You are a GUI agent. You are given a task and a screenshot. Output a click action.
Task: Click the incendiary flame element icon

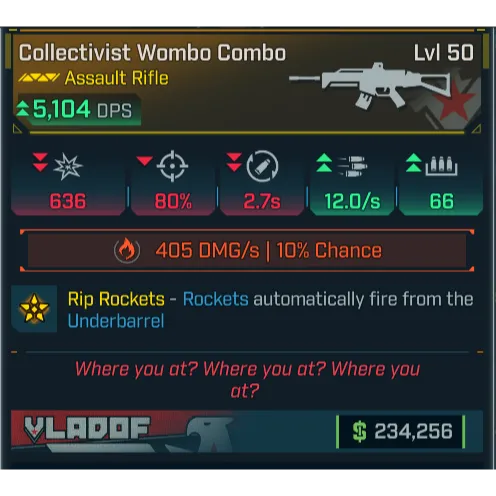click(x=127, y=250)
